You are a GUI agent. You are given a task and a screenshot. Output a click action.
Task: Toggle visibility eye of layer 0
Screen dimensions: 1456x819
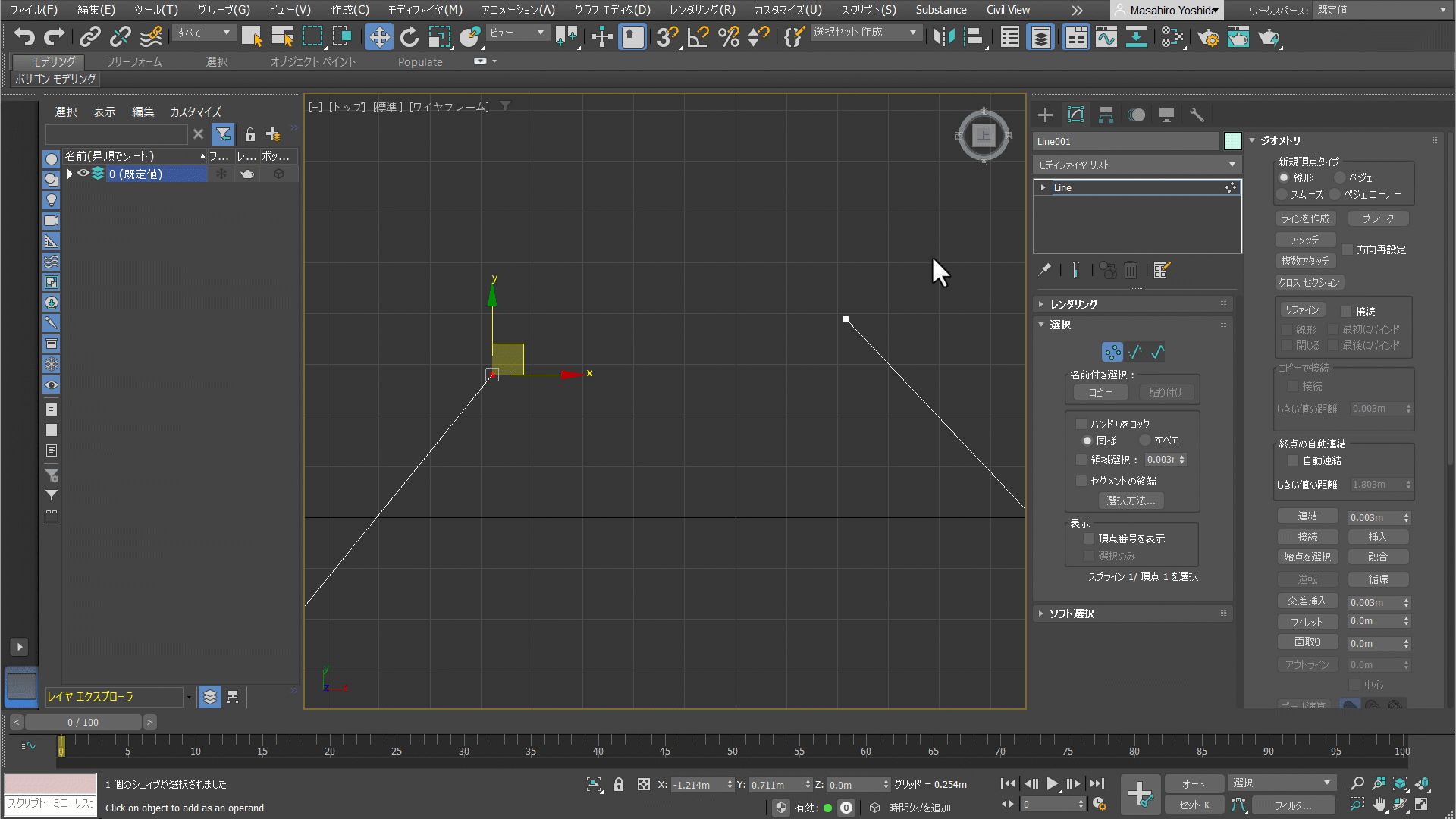coord(83,174)
